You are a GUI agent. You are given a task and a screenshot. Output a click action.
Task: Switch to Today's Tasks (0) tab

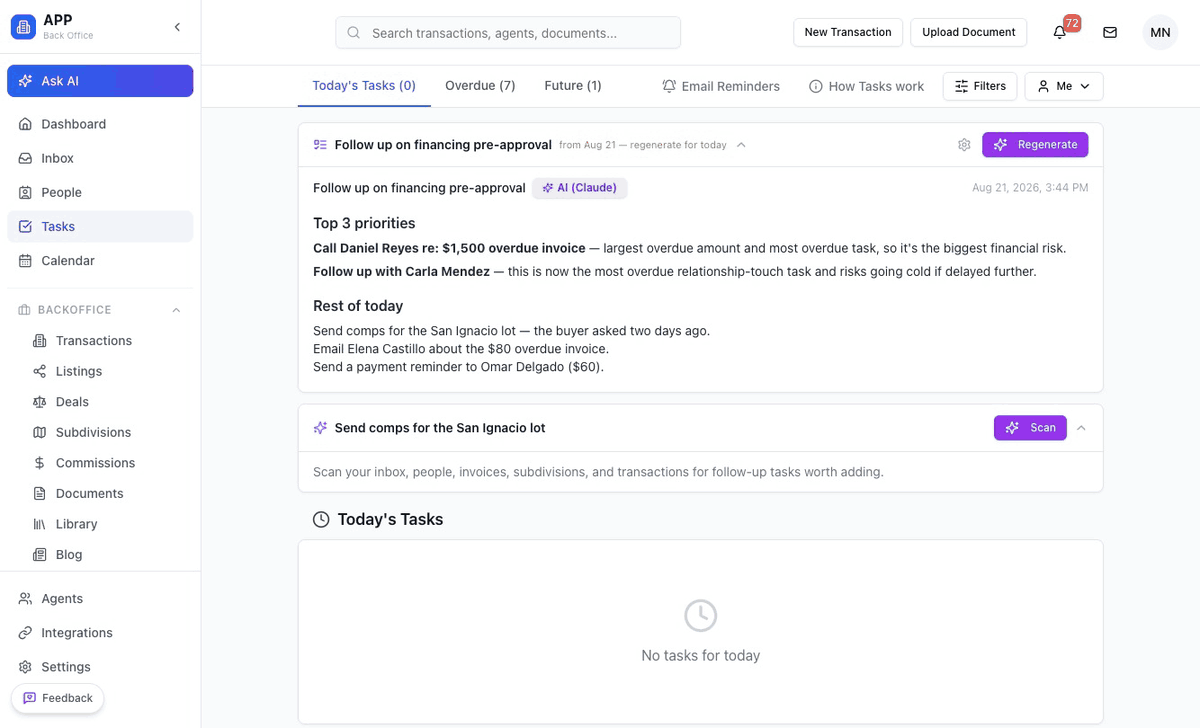[364, 86]
